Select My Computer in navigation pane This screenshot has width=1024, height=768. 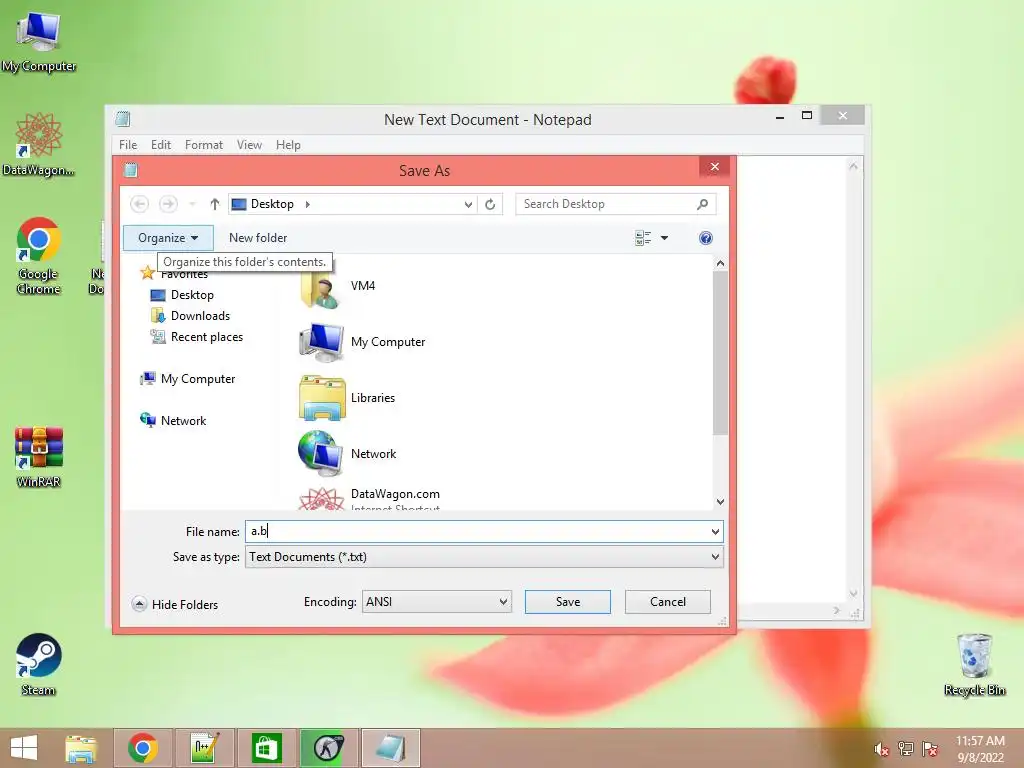(x=187, y=379)
